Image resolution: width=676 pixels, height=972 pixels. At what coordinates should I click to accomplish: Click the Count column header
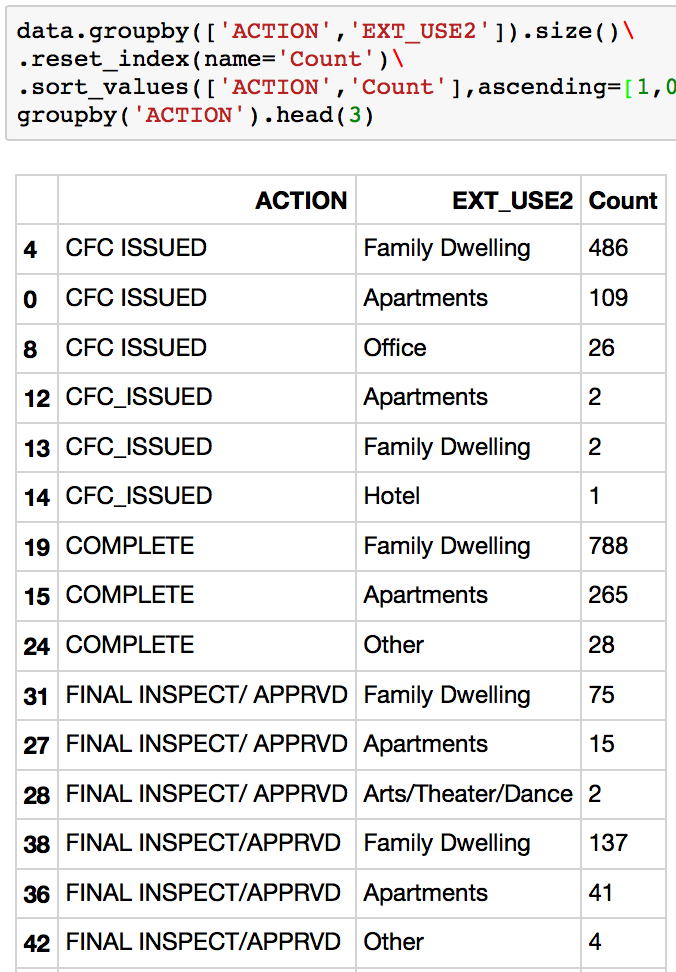(x=623, y=201)
